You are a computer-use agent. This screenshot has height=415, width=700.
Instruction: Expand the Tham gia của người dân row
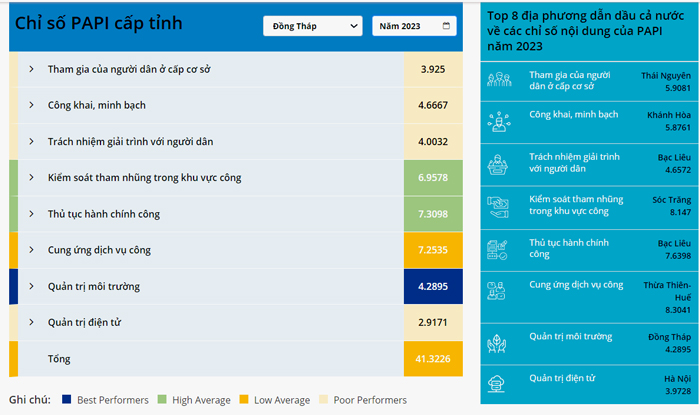pos(31,69)
